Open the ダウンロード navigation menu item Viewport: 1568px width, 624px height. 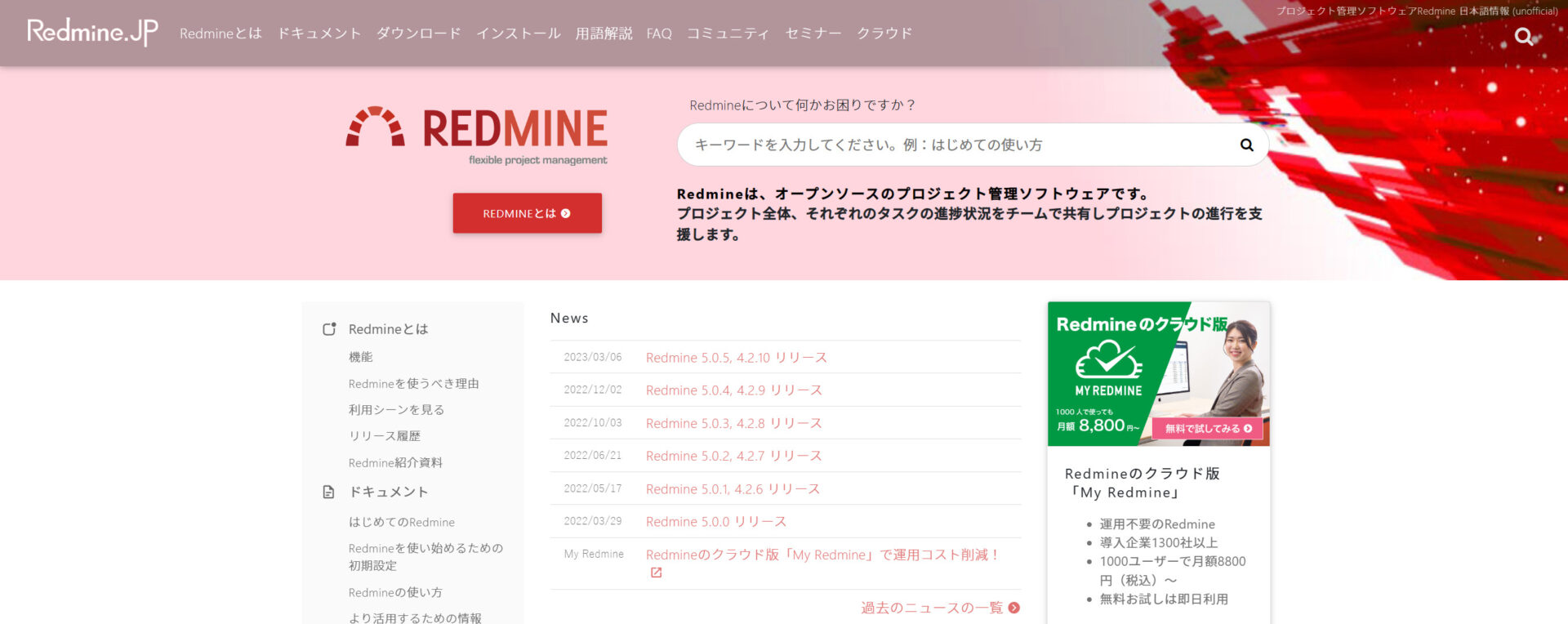click(418, 33)
